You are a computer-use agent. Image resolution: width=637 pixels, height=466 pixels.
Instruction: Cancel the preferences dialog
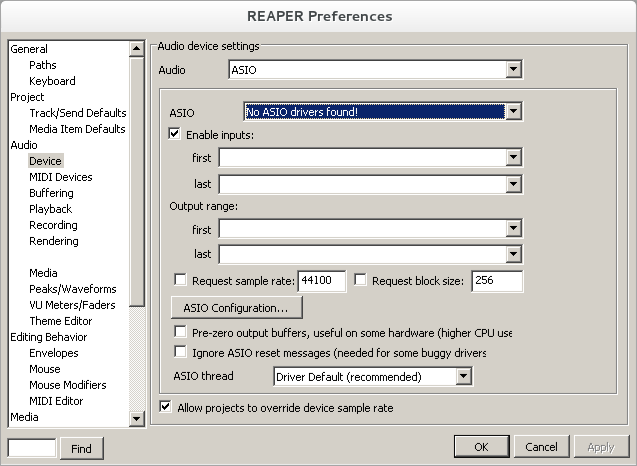[x=542, y=447]
